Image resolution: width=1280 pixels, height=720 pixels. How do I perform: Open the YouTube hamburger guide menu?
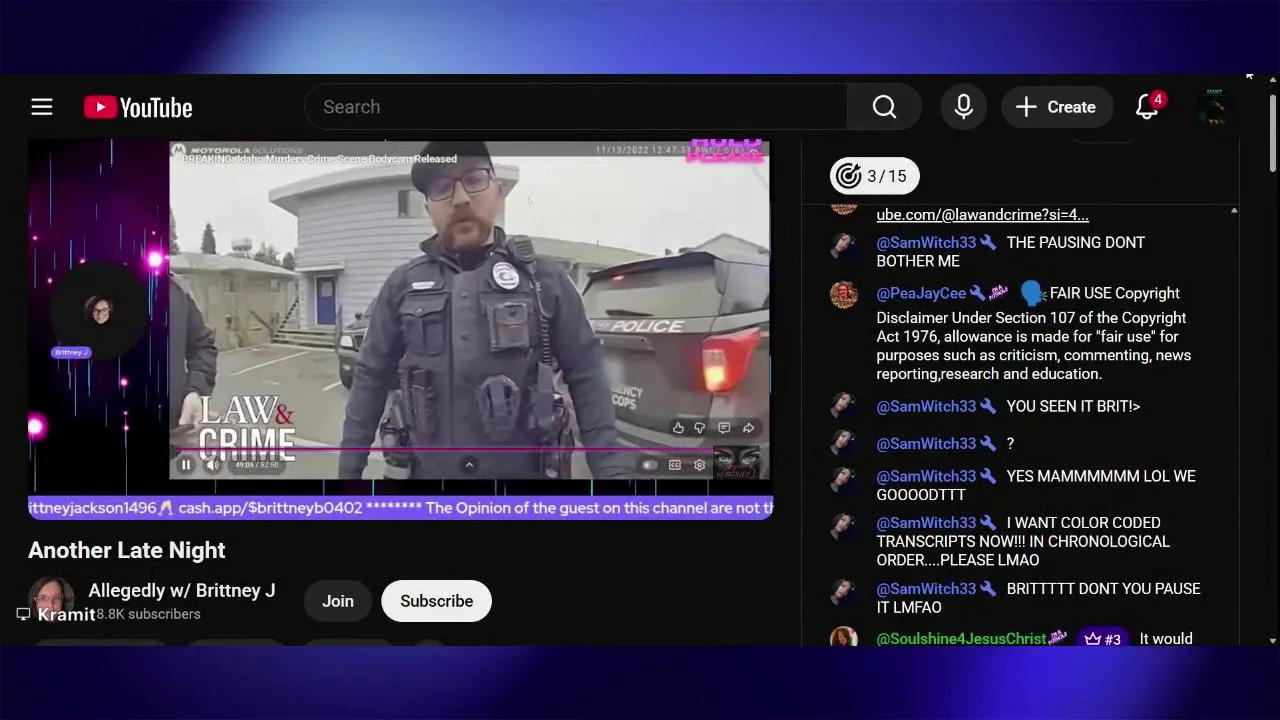[41, 107]
